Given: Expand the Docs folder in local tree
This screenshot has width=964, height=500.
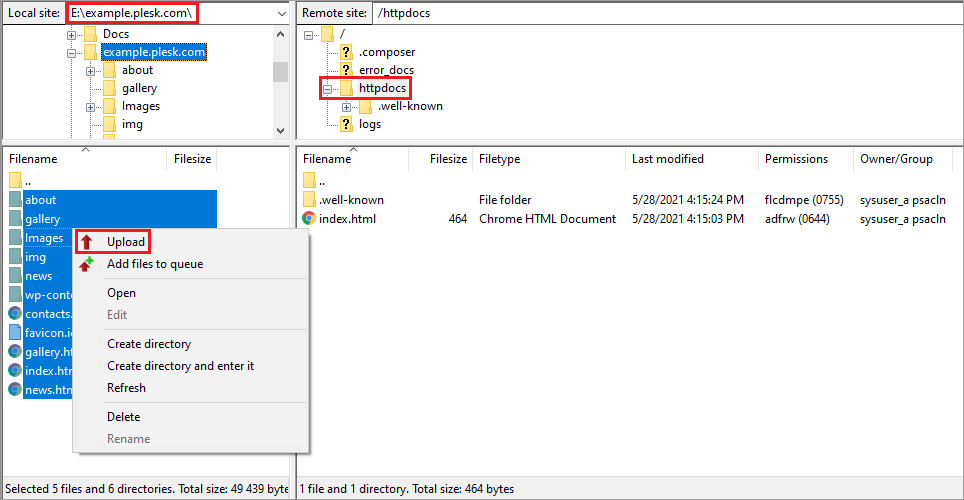Looking at the screenshot, I should click(x=72, y=34).
